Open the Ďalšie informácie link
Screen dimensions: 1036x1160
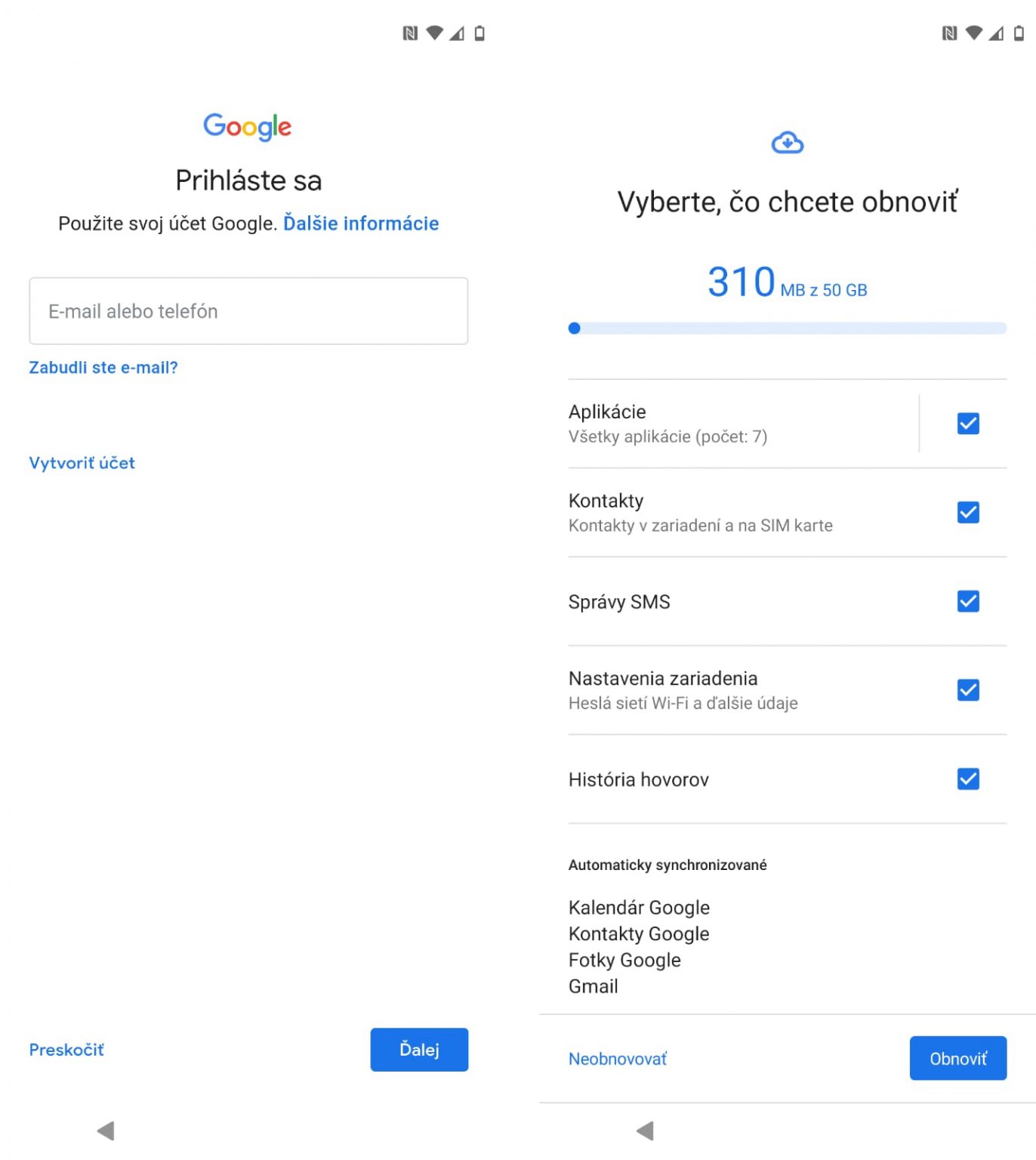(x=361, y=224)
